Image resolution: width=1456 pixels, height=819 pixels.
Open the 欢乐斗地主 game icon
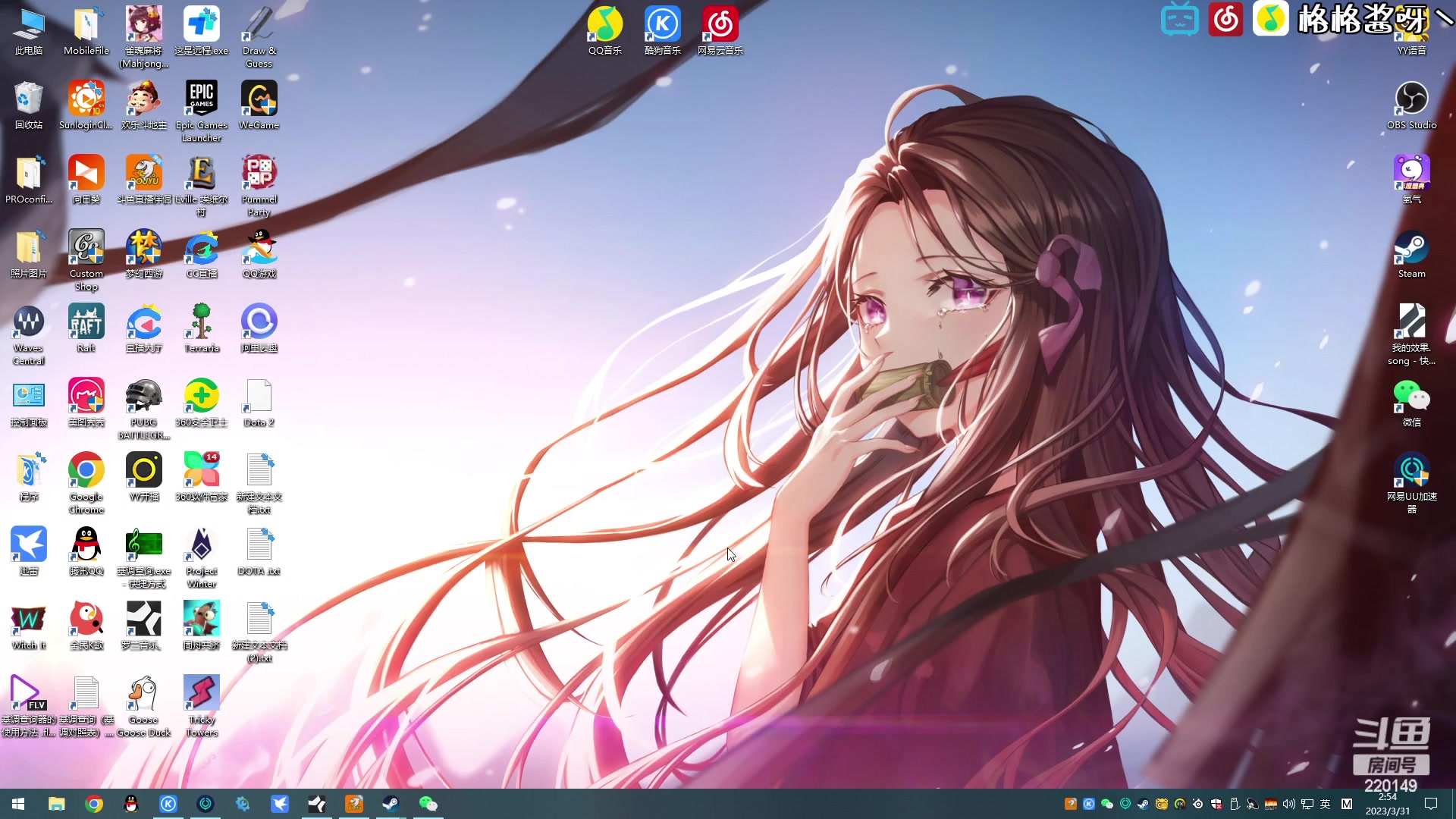coord(144,105)
